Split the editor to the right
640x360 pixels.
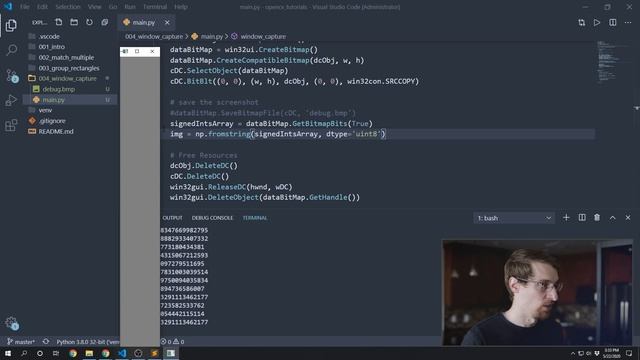[613, 22]
